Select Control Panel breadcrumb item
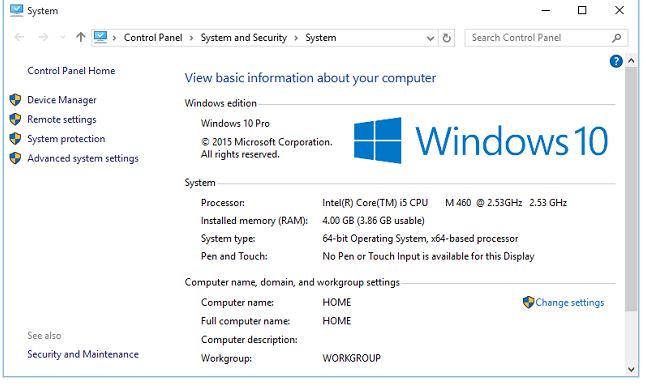Screen dimensions: 646x386 [153, 37]
